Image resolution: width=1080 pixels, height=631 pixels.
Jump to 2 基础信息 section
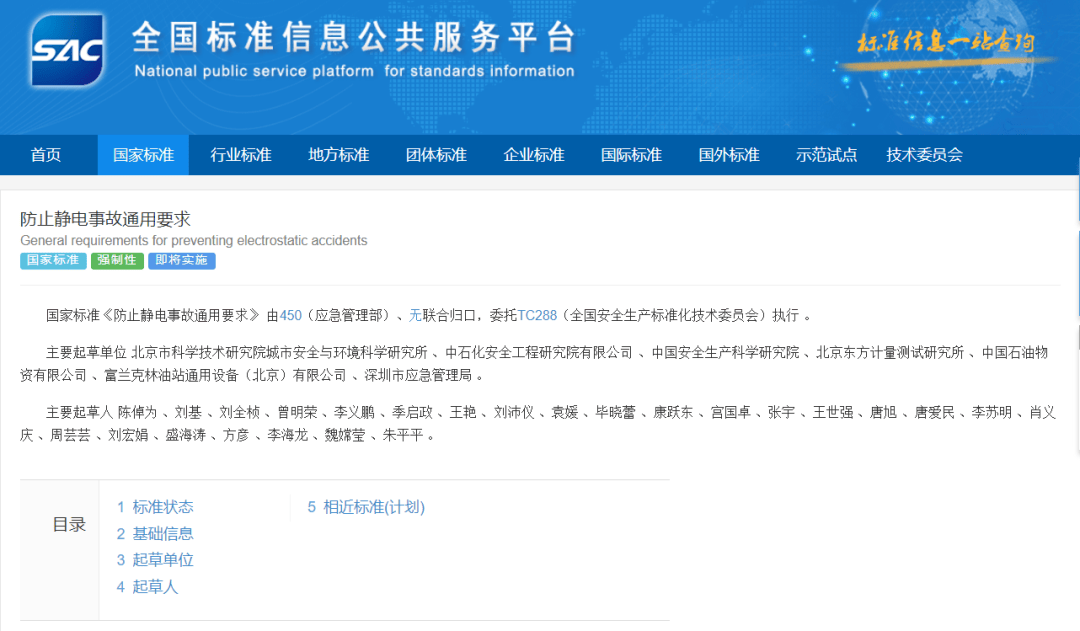155,534
